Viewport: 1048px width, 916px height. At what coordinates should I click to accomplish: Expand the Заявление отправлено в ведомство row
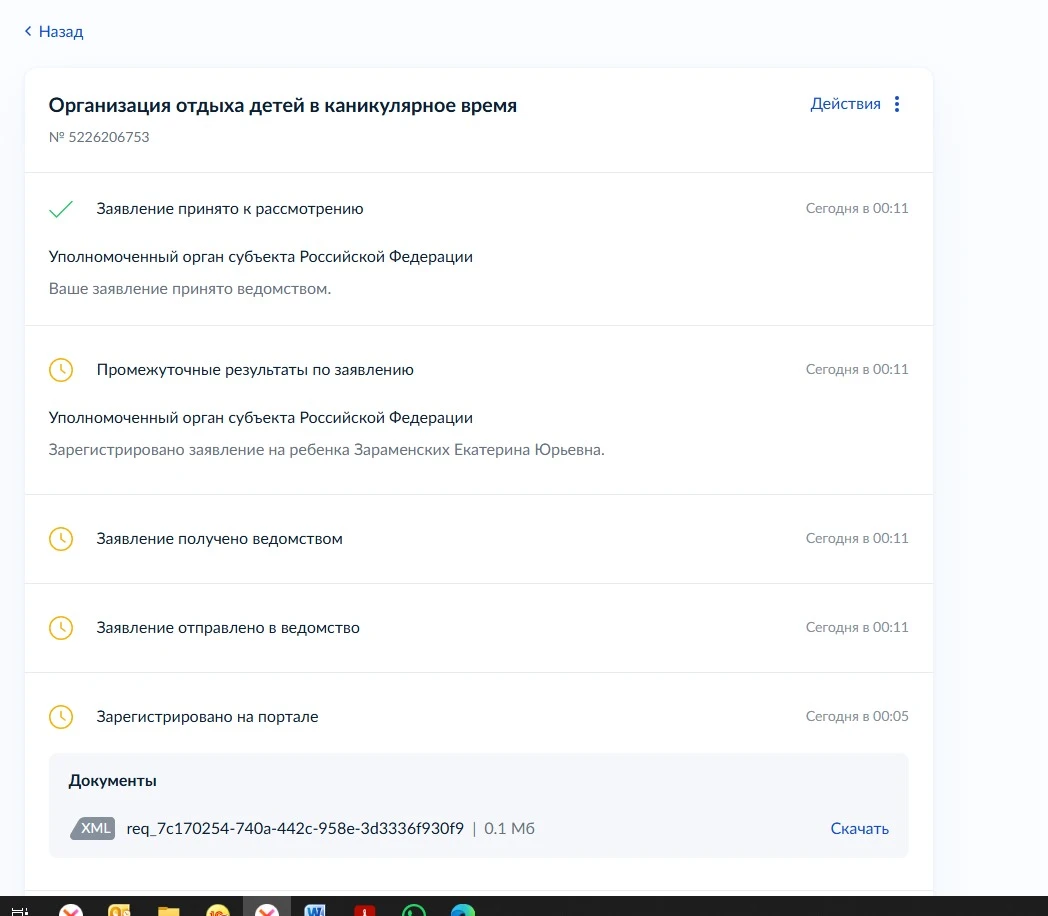(x=228, y=628)
